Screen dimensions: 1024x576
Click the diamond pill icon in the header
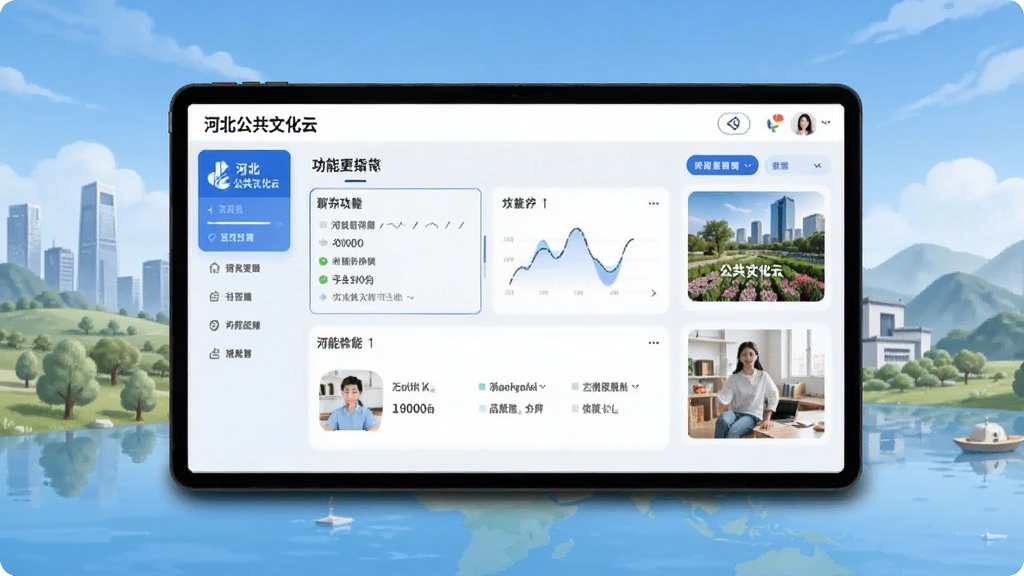733,123
